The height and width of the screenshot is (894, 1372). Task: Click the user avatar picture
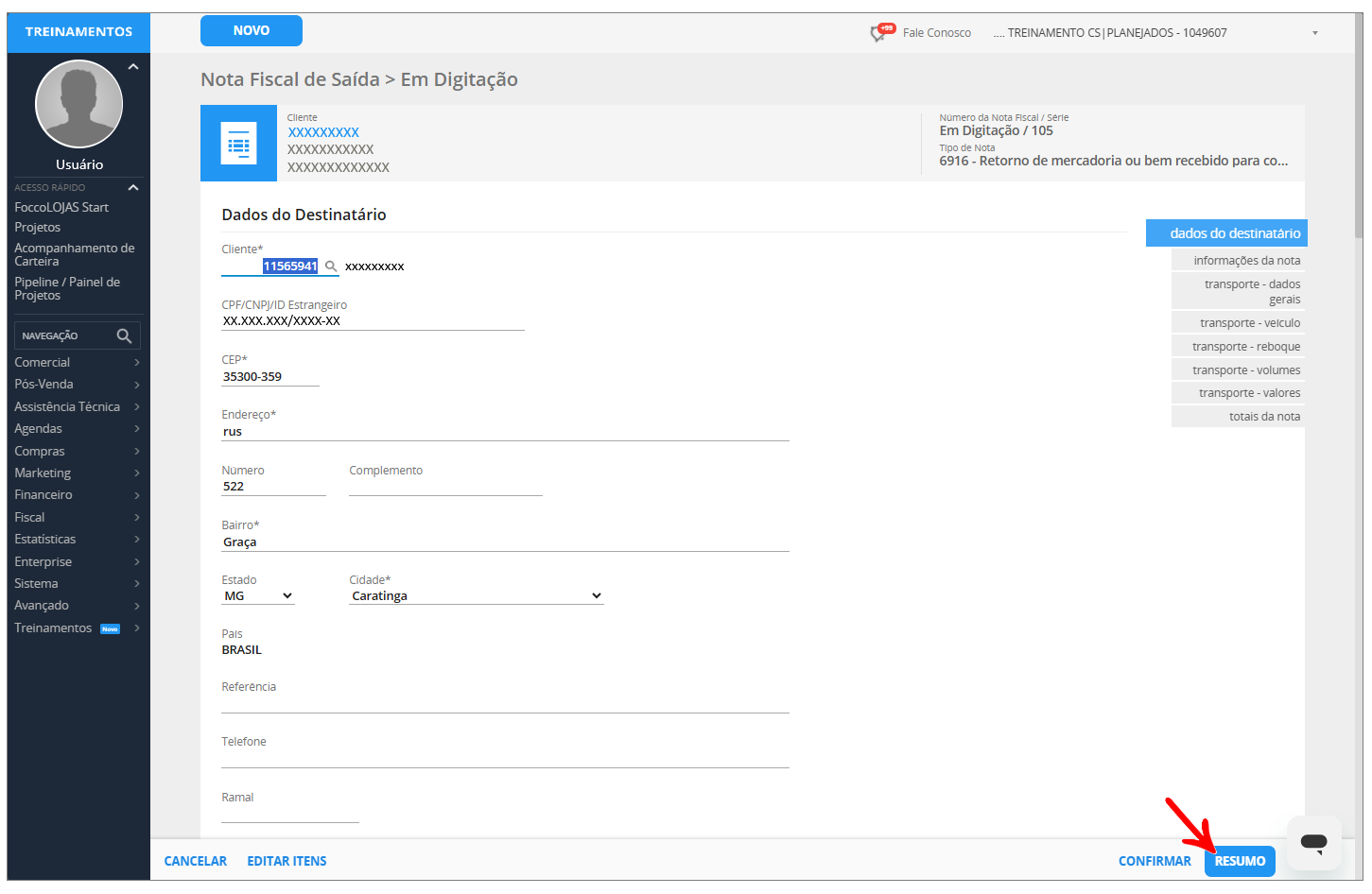coord(79,104)
